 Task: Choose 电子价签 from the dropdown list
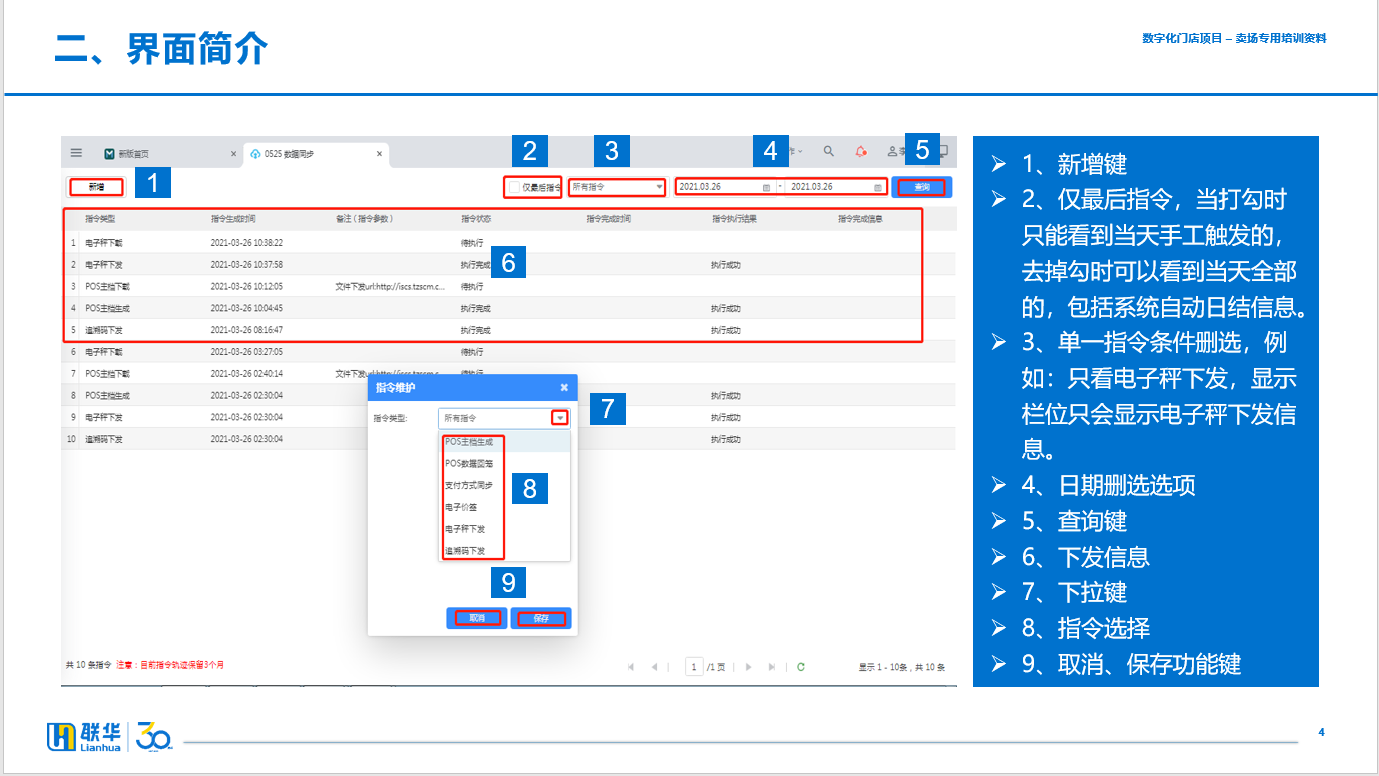tap(505, 507)
